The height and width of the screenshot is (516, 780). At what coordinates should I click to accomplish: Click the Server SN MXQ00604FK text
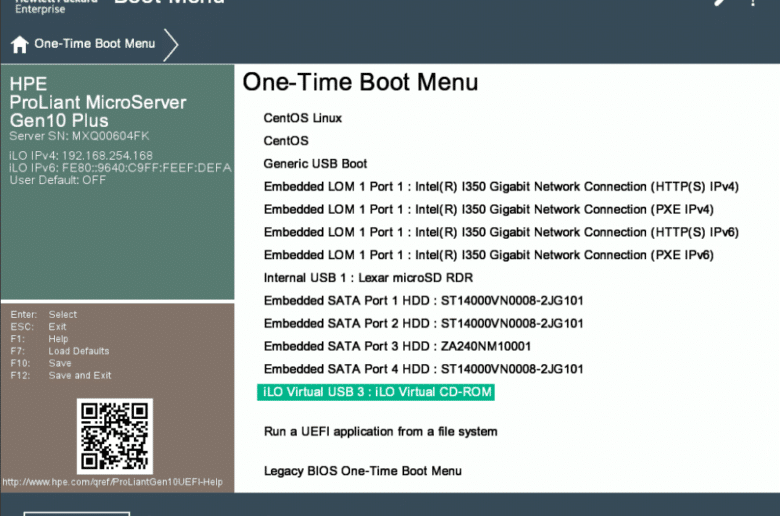point(79,136)
